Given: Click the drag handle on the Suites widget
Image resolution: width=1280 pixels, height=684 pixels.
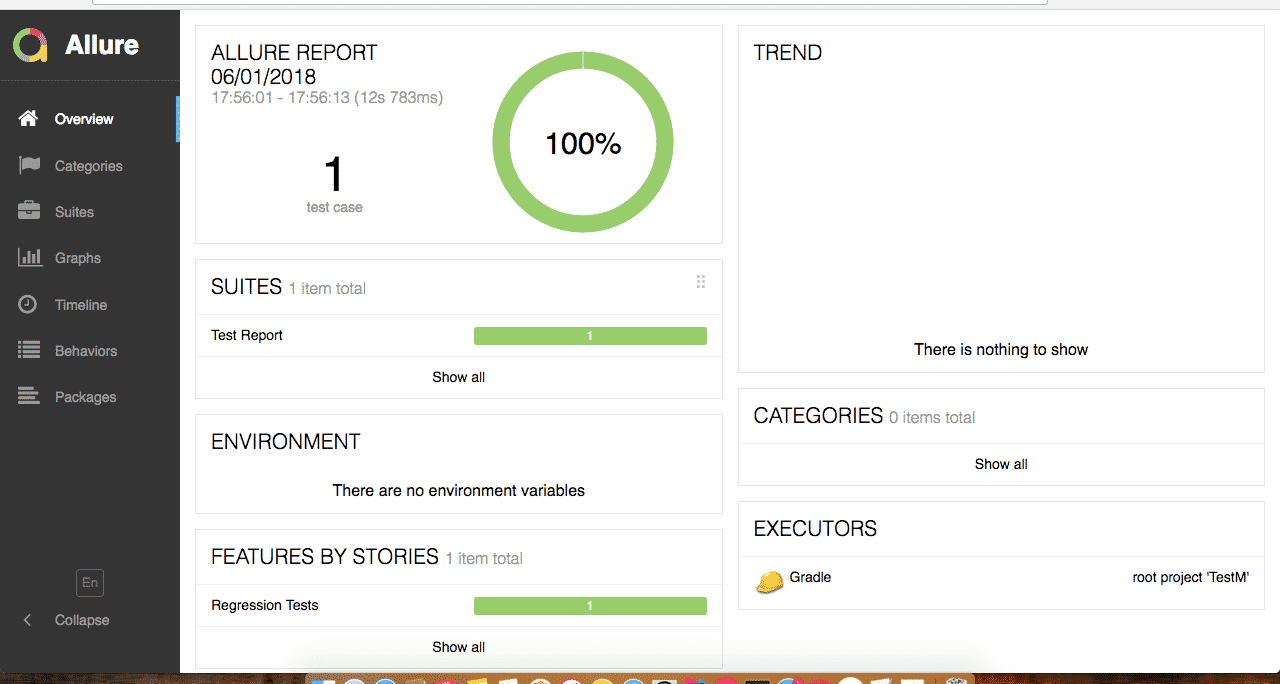Looking at the screenshot, I should 701,282.
